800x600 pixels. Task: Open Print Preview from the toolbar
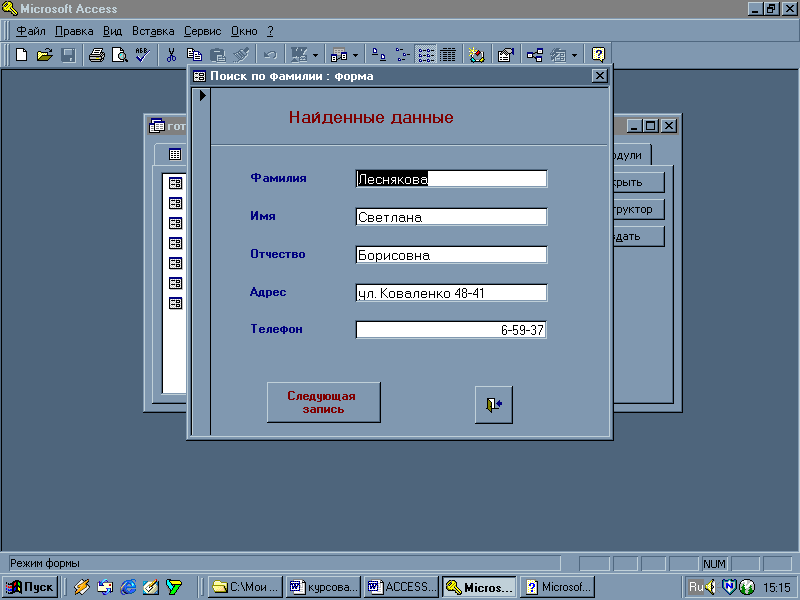pos(119,55)
